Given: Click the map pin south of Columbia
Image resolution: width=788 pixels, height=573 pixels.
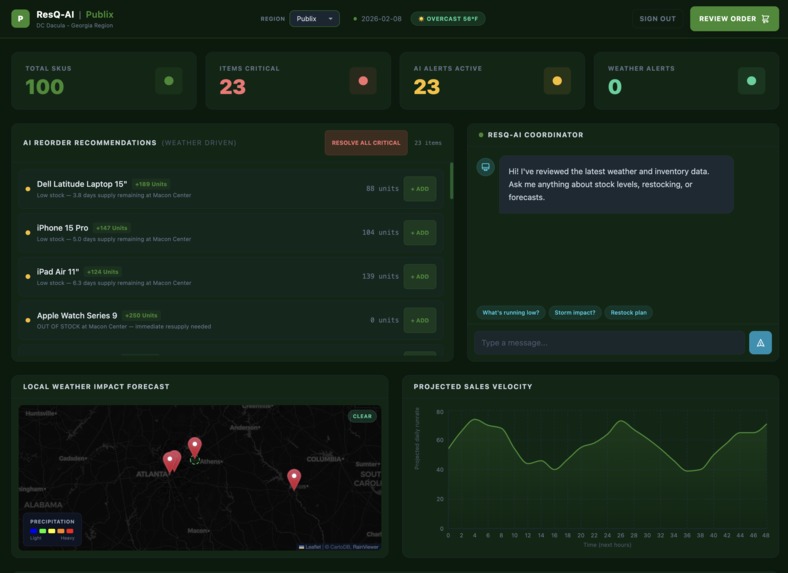Looking at the screenshot, I should pyautogui.click(x=294, y=479).
